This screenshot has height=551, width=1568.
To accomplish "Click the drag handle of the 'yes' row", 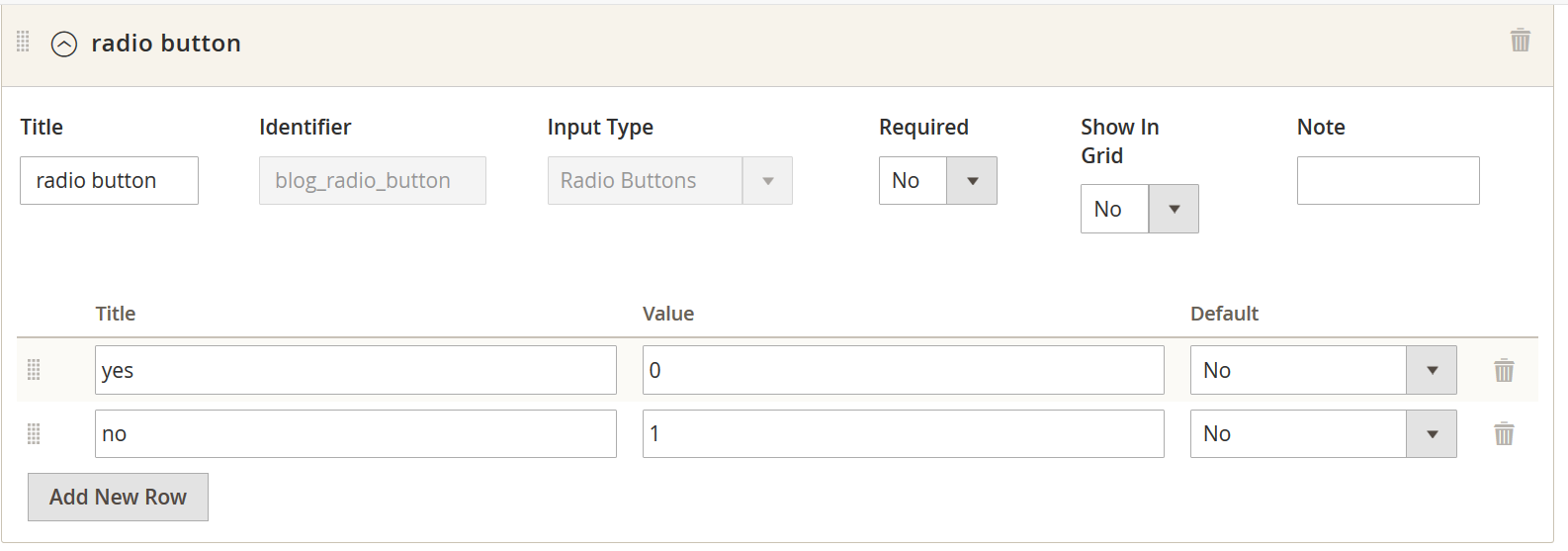I will click(x=34, y=370).
